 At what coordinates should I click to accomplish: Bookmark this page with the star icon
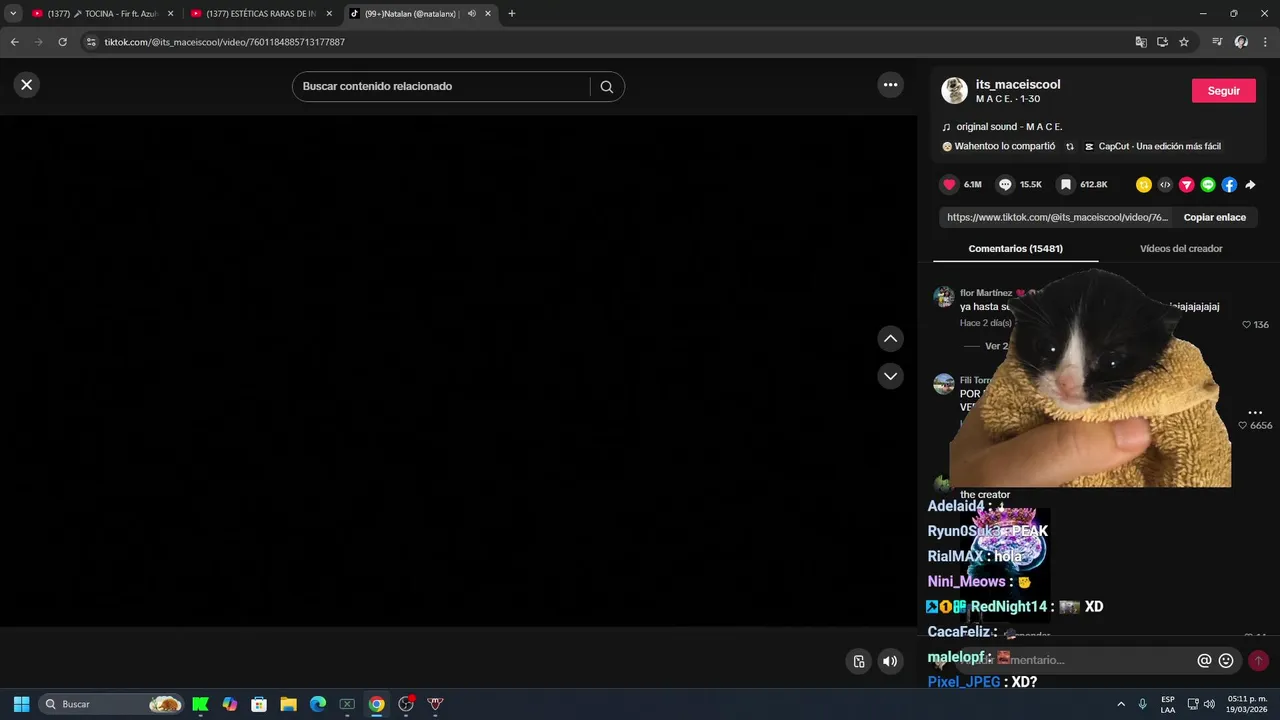coord(1184,42)
